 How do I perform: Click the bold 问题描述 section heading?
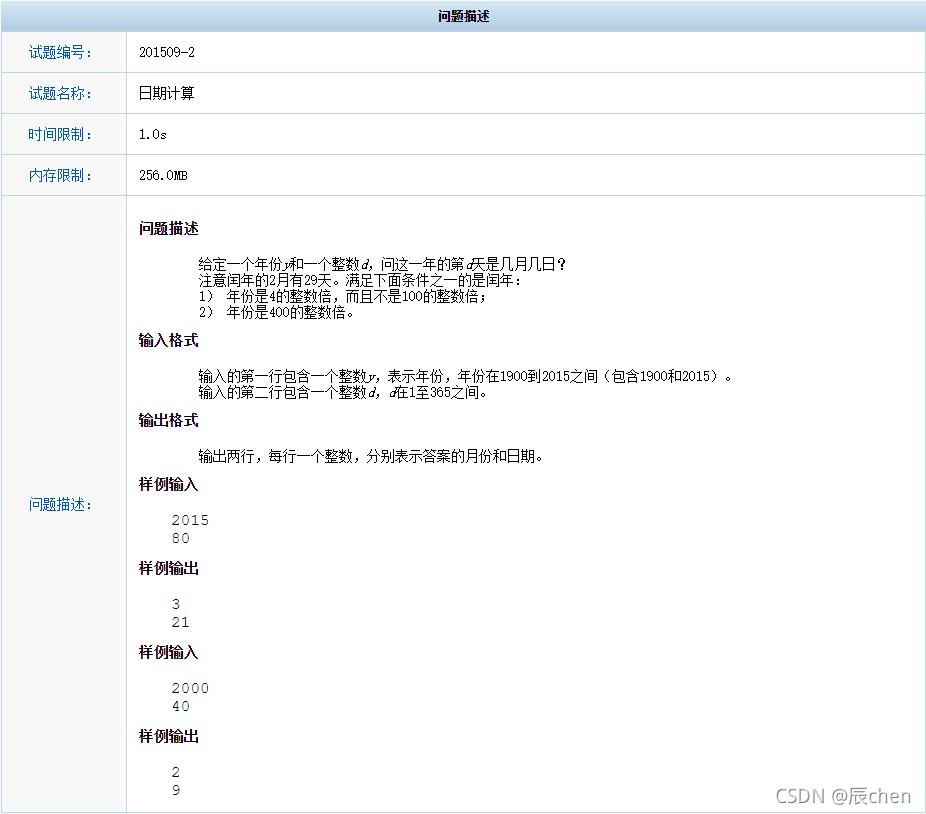pos(168,228)
